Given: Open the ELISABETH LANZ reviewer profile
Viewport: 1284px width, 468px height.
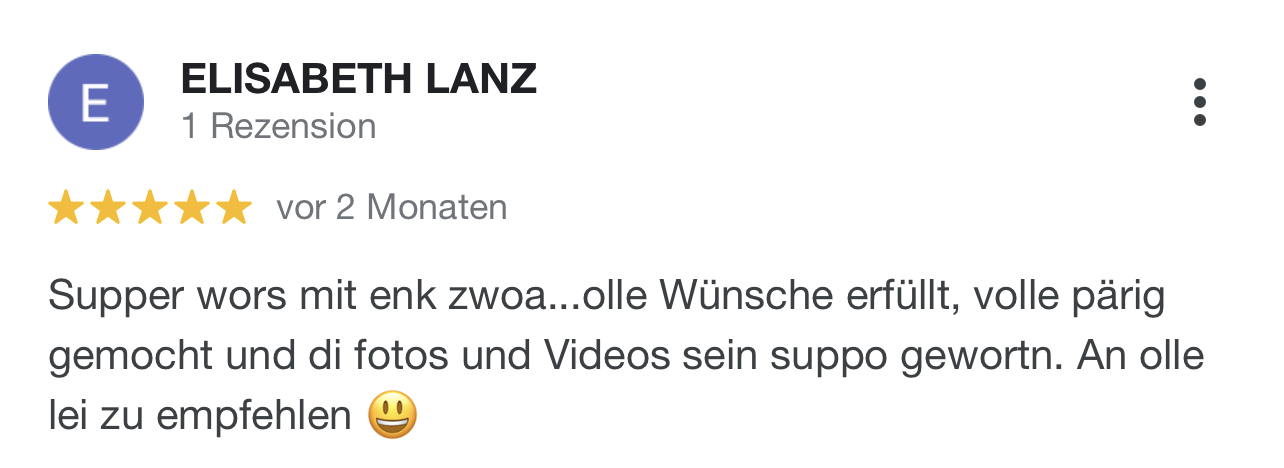Looking at the screenshot, I should coord(359,79).
